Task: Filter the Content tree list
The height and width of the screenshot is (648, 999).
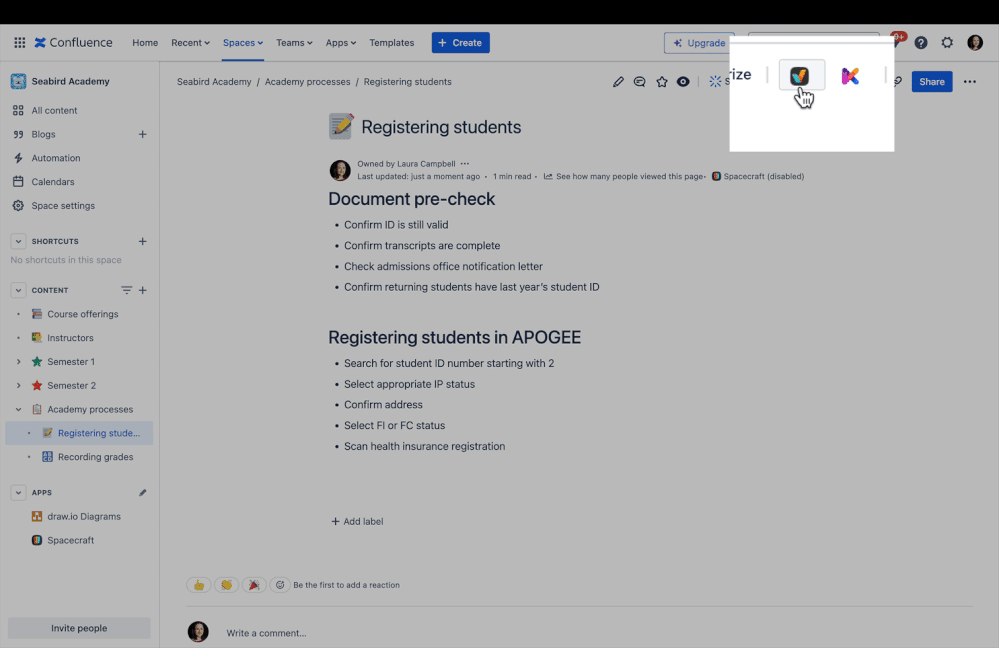Action: (127, 290)
